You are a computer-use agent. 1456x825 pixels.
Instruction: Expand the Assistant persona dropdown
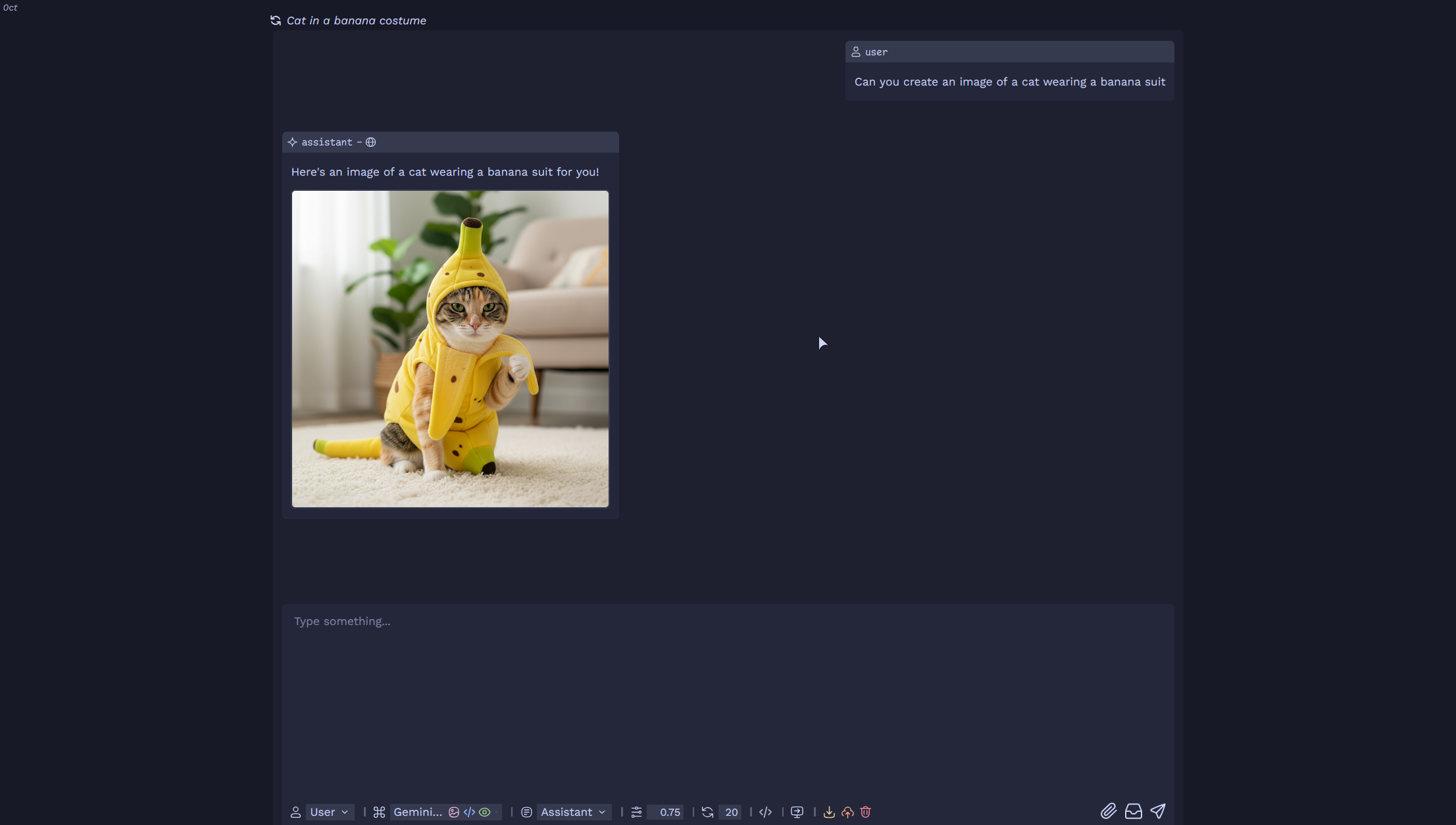click(x=572, y=812)
